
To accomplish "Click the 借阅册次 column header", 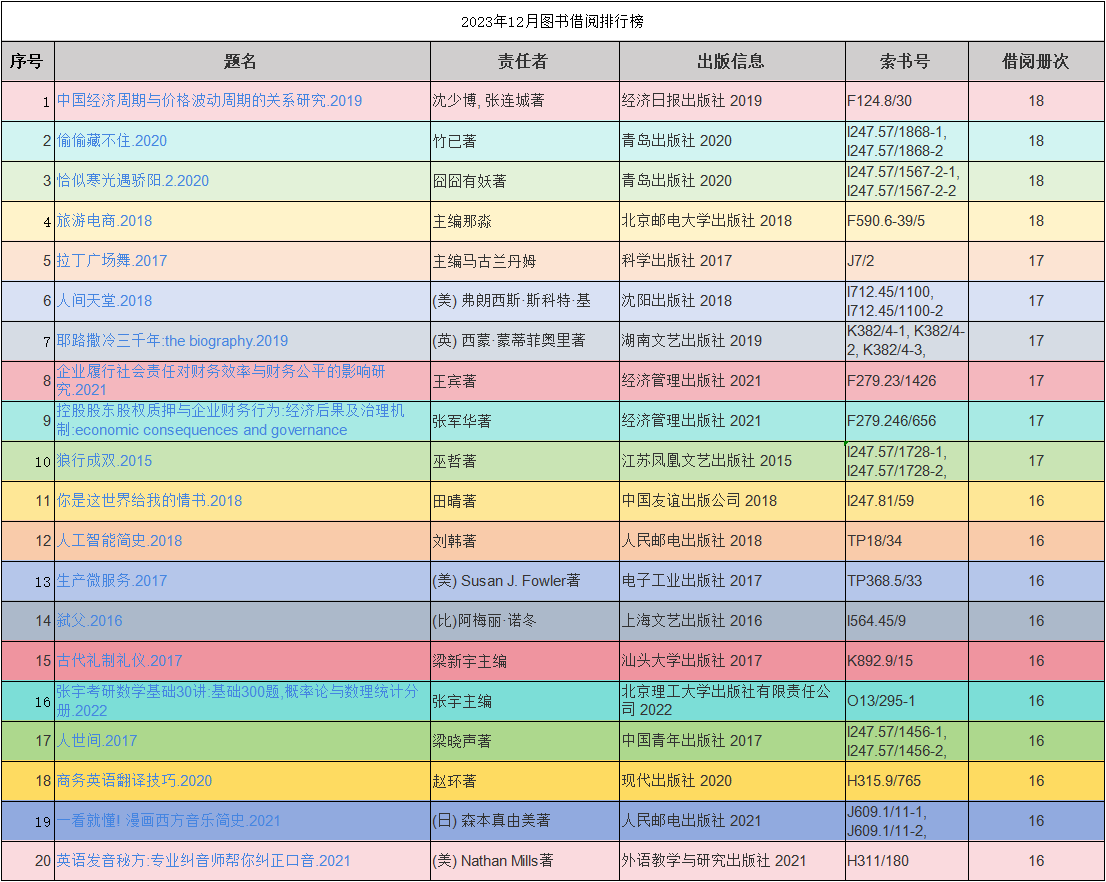I will click(x=1035, y=61).
